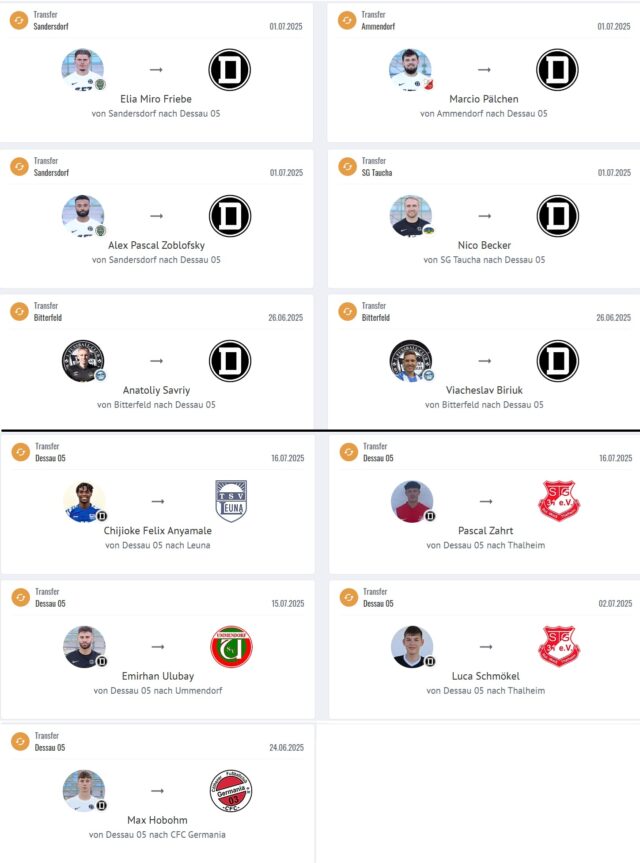640x863 pixels.
Task: Open Marcio Pälchen player photo
Action: click(x=411, y=70)
